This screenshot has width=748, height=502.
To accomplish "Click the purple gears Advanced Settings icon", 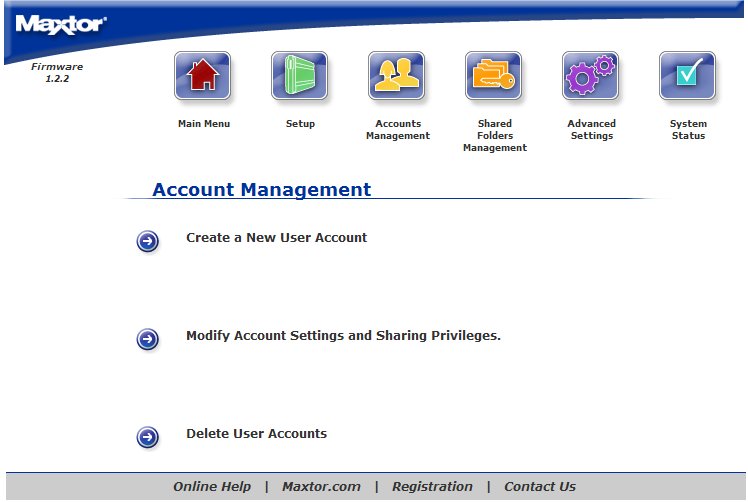I will 591,77.
